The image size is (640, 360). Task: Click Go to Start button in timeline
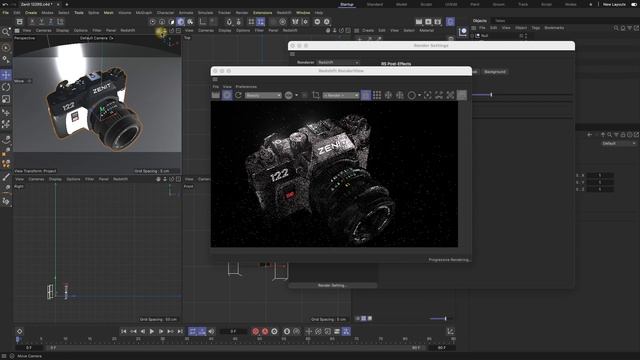[124, 331]
